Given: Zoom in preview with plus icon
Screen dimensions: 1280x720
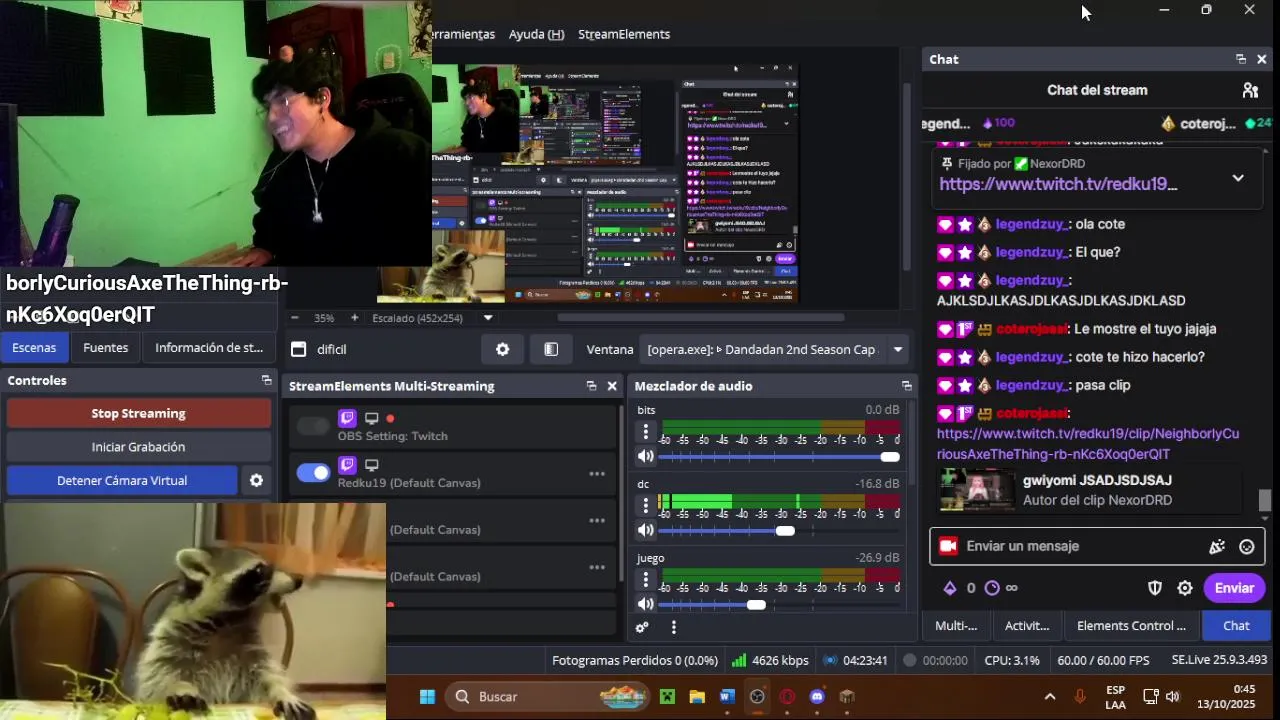Looking at the screenshot, I should [x=354, y=318].
